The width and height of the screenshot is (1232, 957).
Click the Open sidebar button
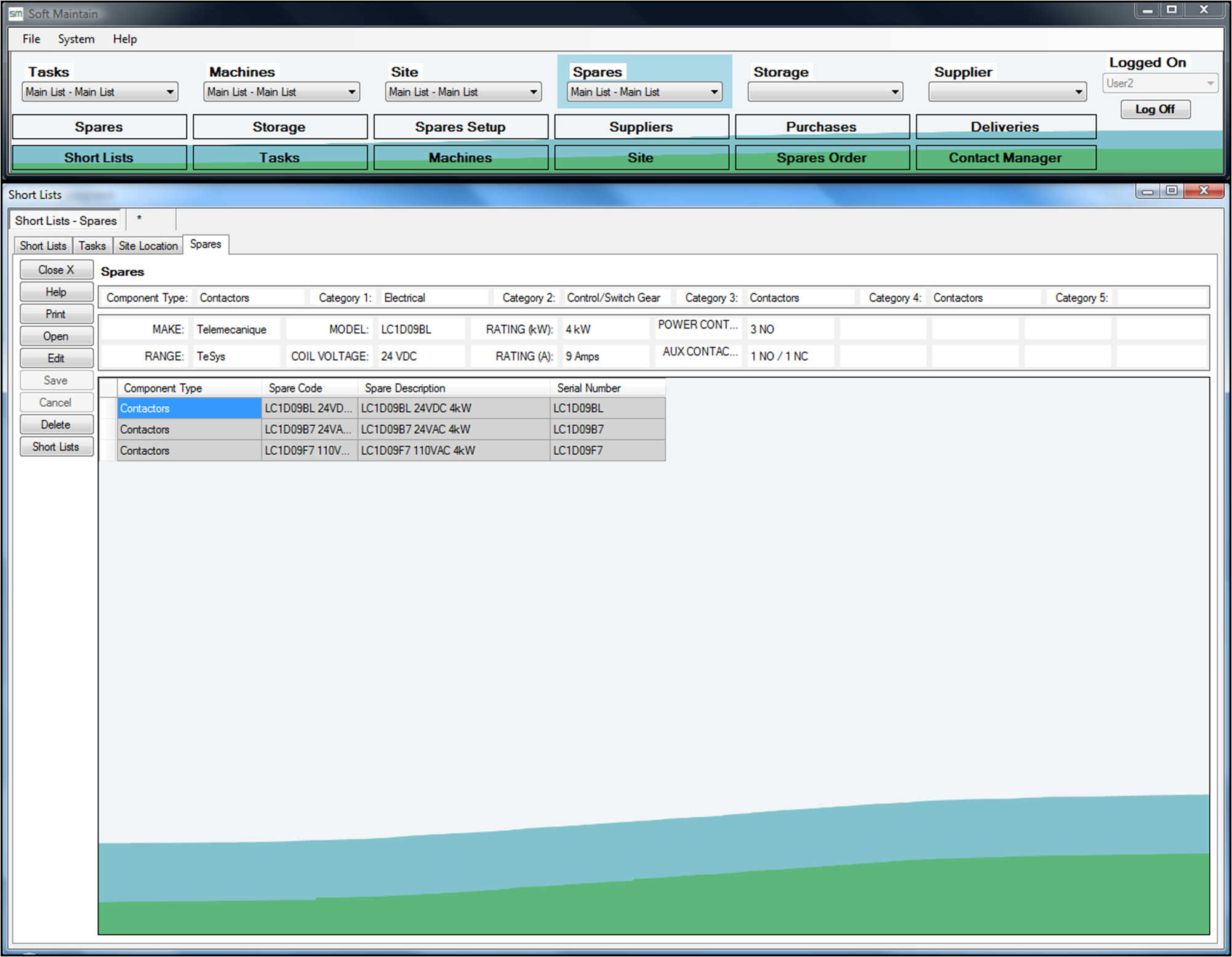coord(56,336)
